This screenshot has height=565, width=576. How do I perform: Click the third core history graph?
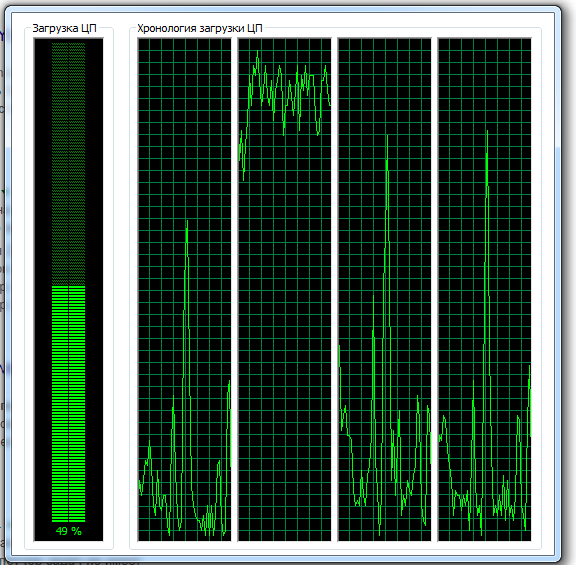[x=385, y=289]
